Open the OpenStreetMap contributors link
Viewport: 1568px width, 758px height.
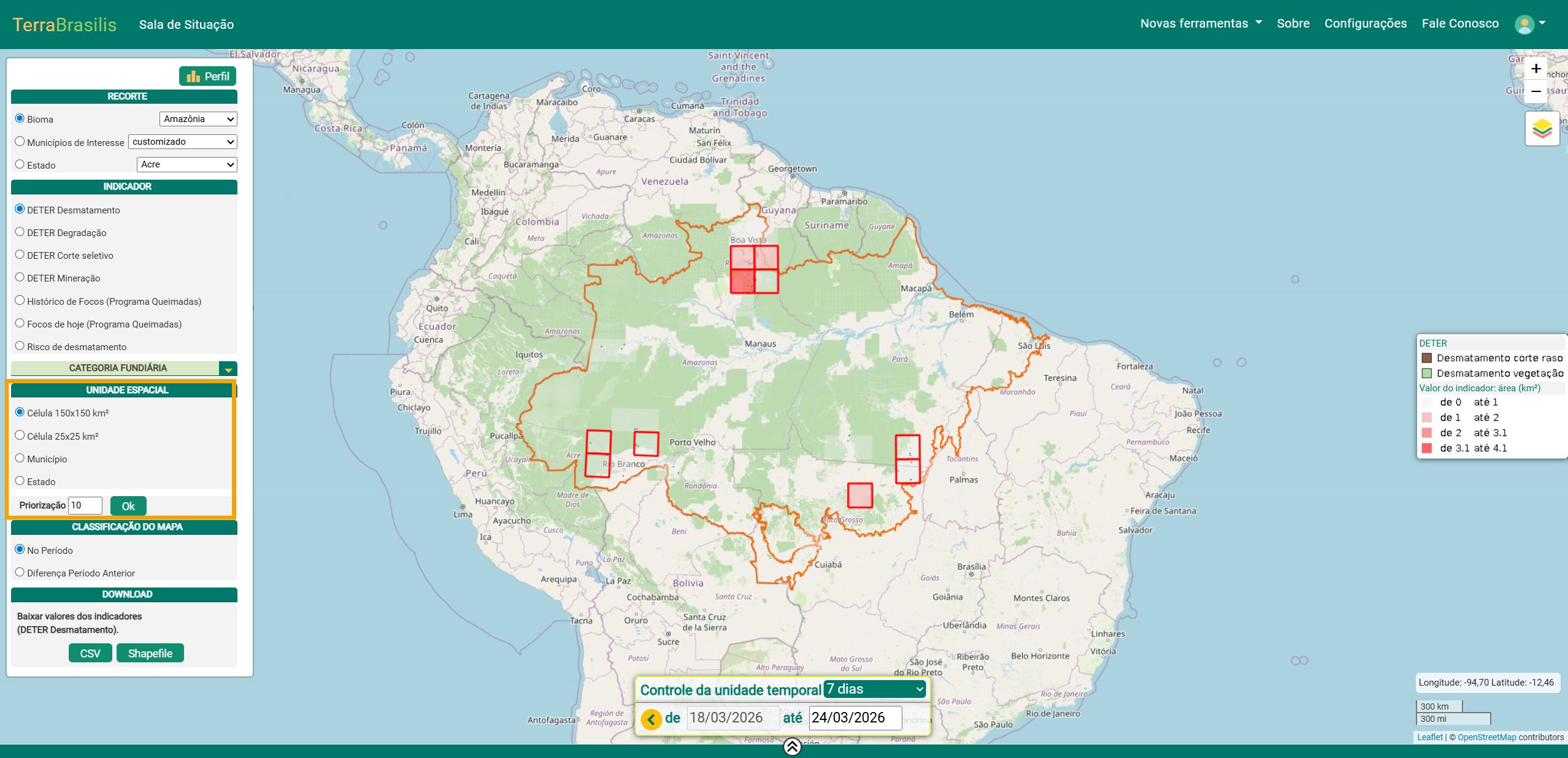coord(1486,737)
